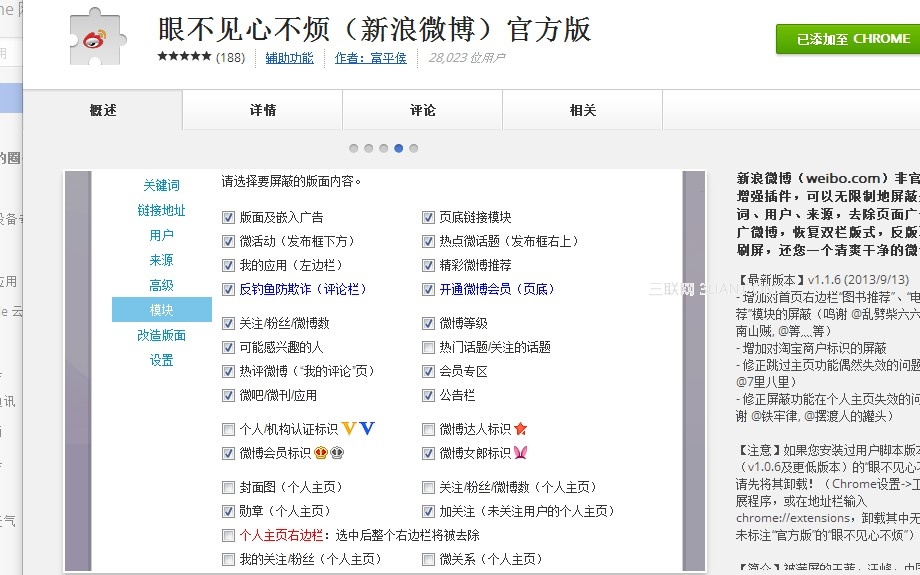920x575 pixels.
Task: Open the 评论 tab
Action: pyautogui.click(x=423, y=110)
